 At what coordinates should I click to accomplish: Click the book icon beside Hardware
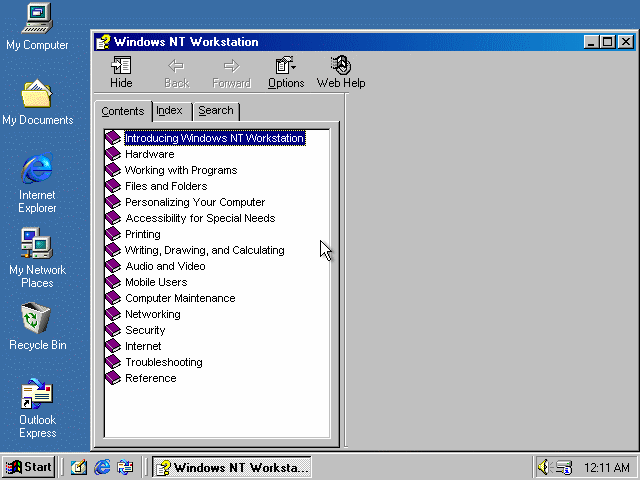click(113, 154)
